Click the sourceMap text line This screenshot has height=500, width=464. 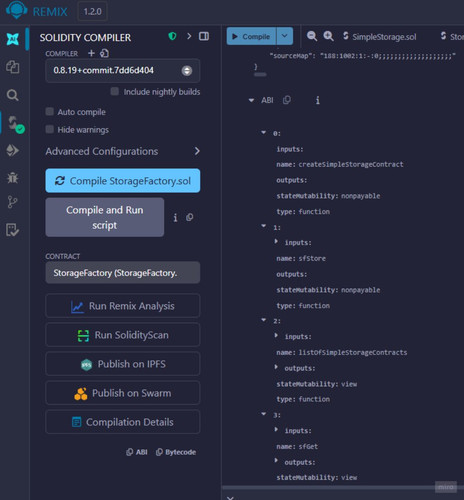[362, 56]
